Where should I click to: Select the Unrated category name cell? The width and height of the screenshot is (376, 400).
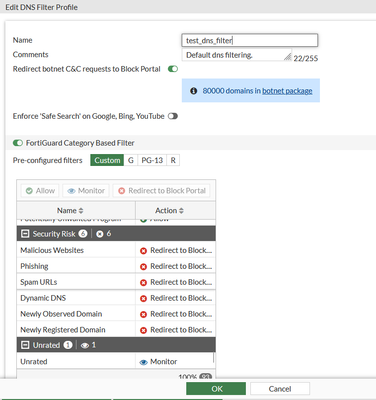(x=76, y=362)
